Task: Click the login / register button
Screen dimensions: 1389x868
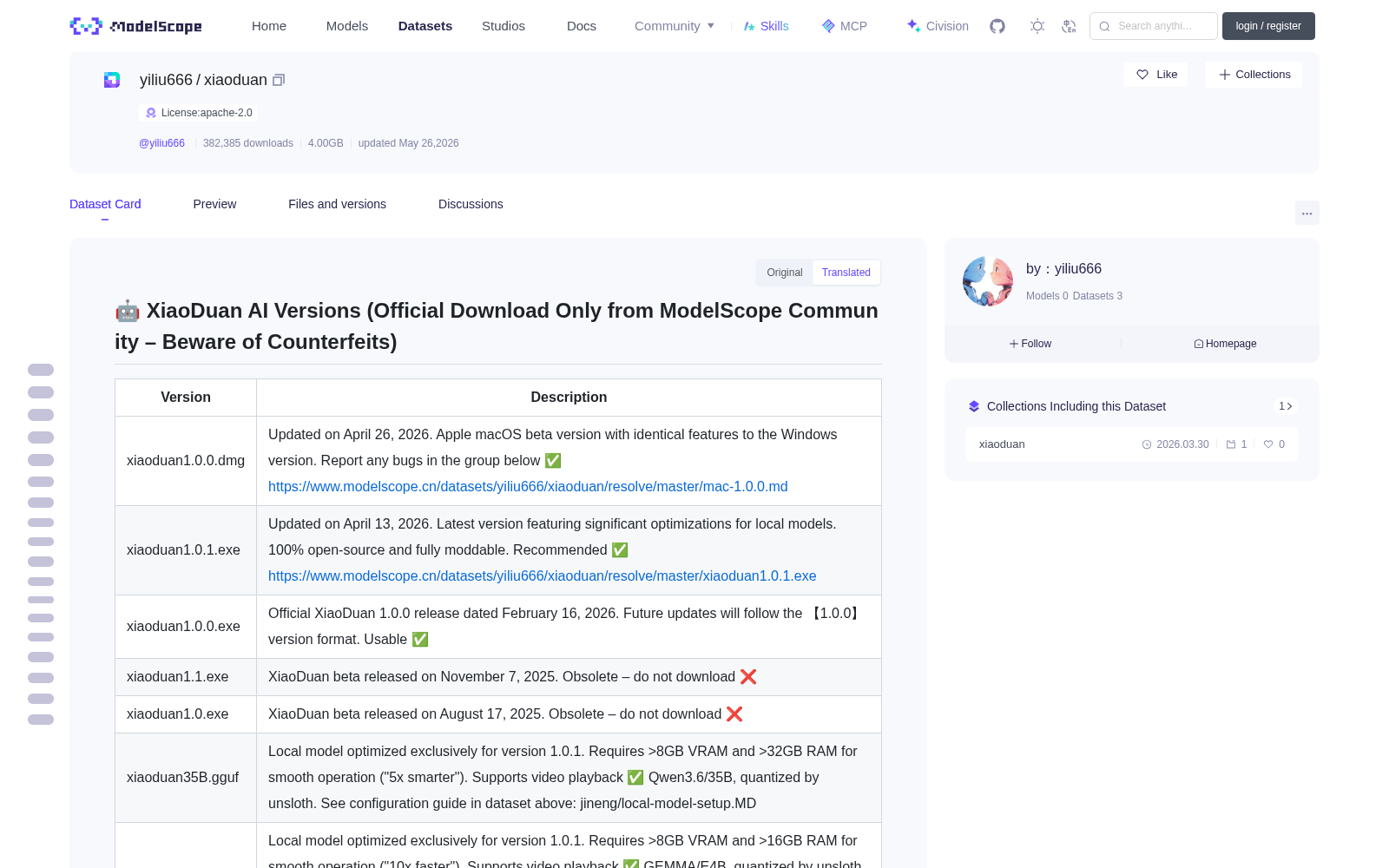Action: [1268, 26]
